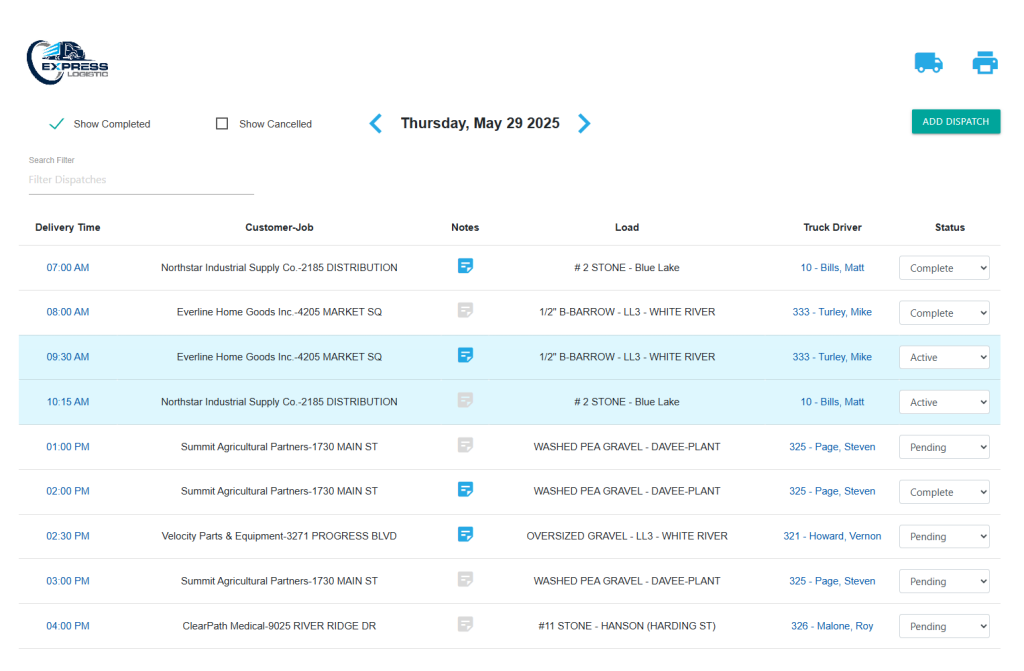This screenshot has height=671, width=1024.
Task: Click the gray notes icon for 04:00 PM
Action: tap(465, 624)
